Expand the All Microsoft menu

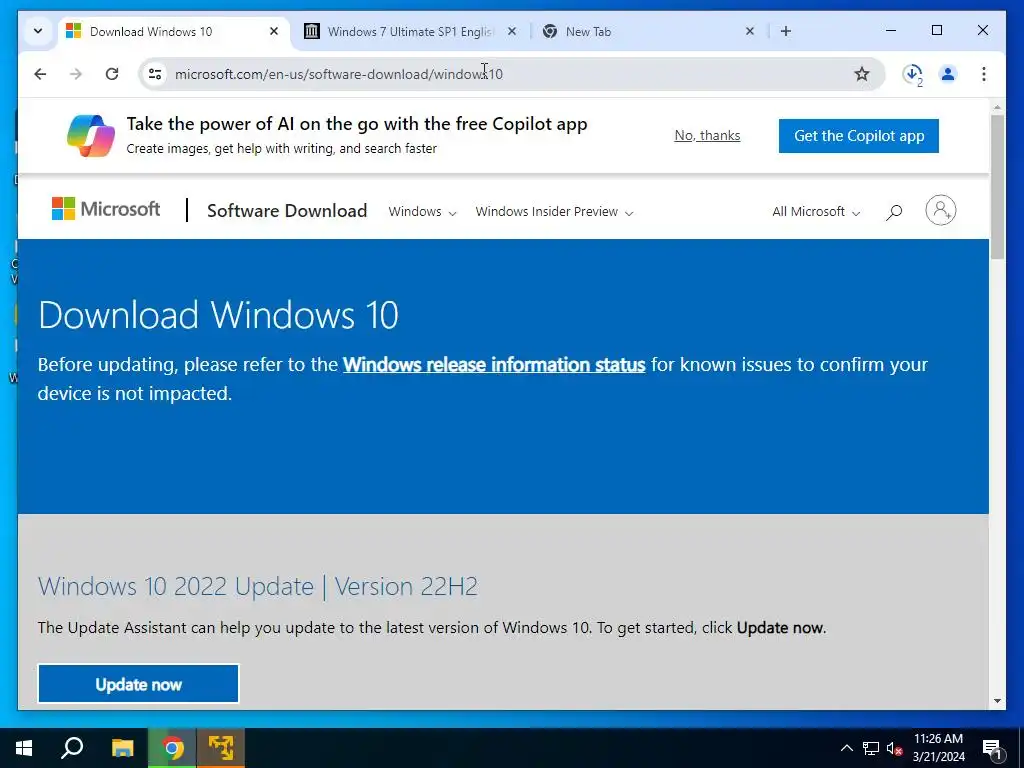pyautogui.click(x=816, y=212)
